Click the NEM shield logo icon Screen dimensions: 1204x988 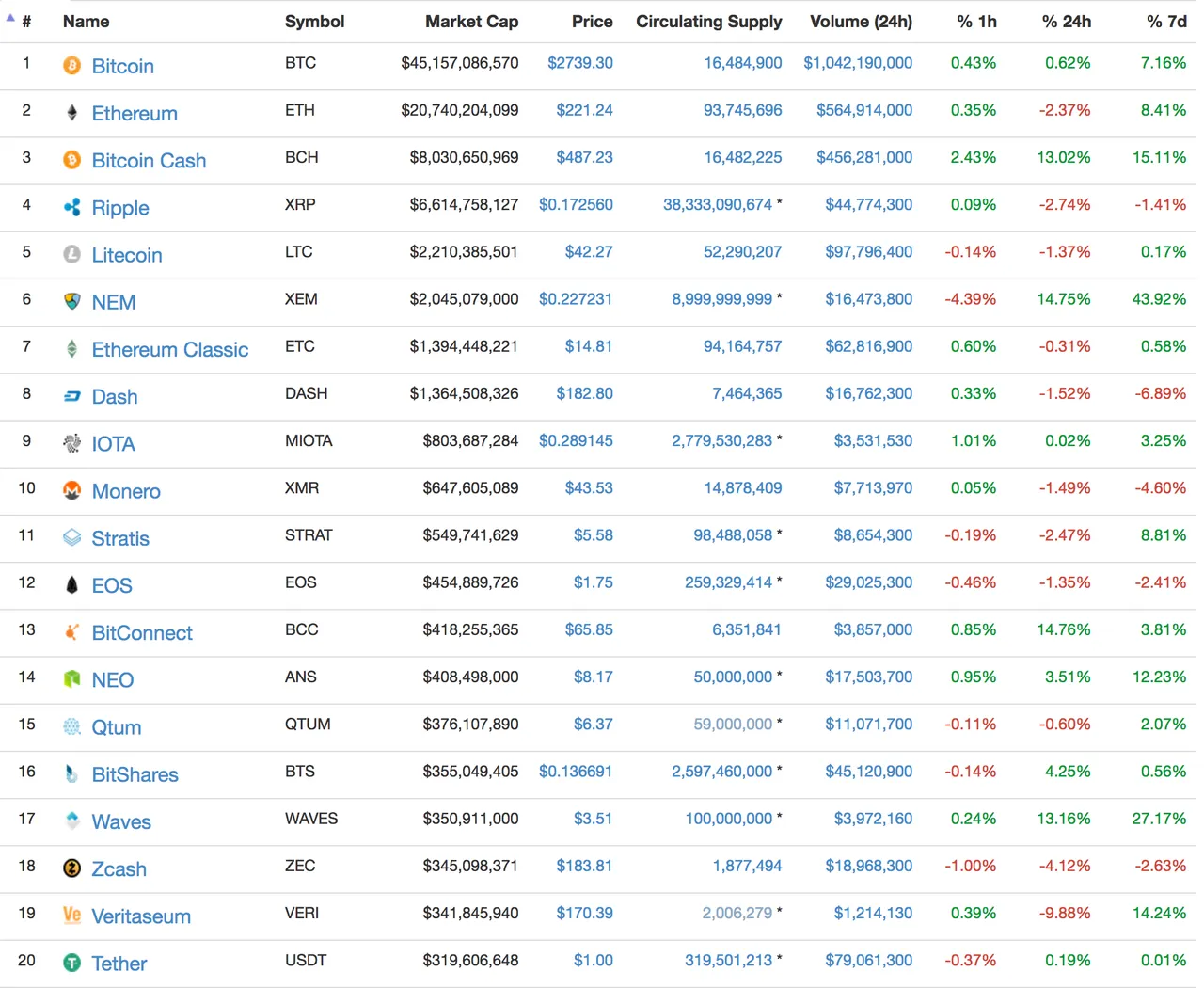tap(71, 301)
